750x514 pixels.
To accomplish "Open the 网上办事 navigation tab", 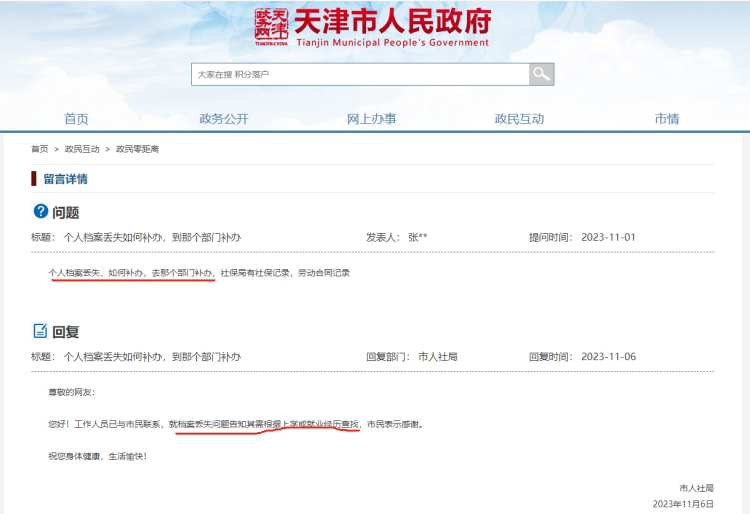I will coord(372,119).
